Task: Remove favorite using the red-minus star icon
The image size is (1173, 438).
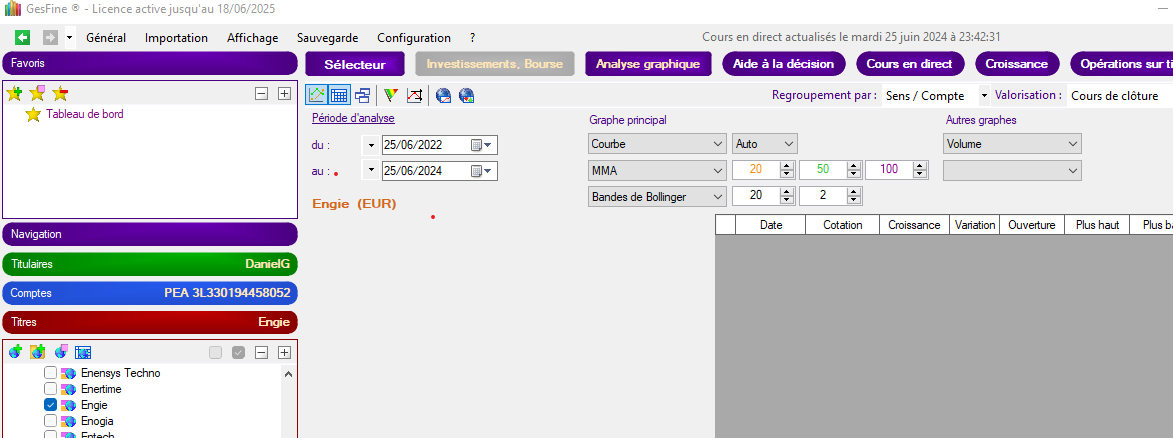Action: pos(60,94)
